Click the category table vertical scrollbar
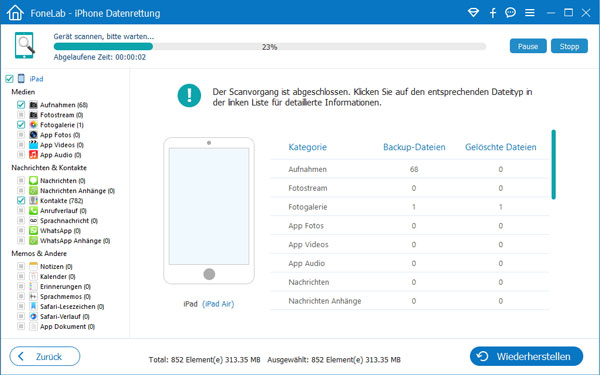Screen dimensions: 600x375 coord(553,165)
